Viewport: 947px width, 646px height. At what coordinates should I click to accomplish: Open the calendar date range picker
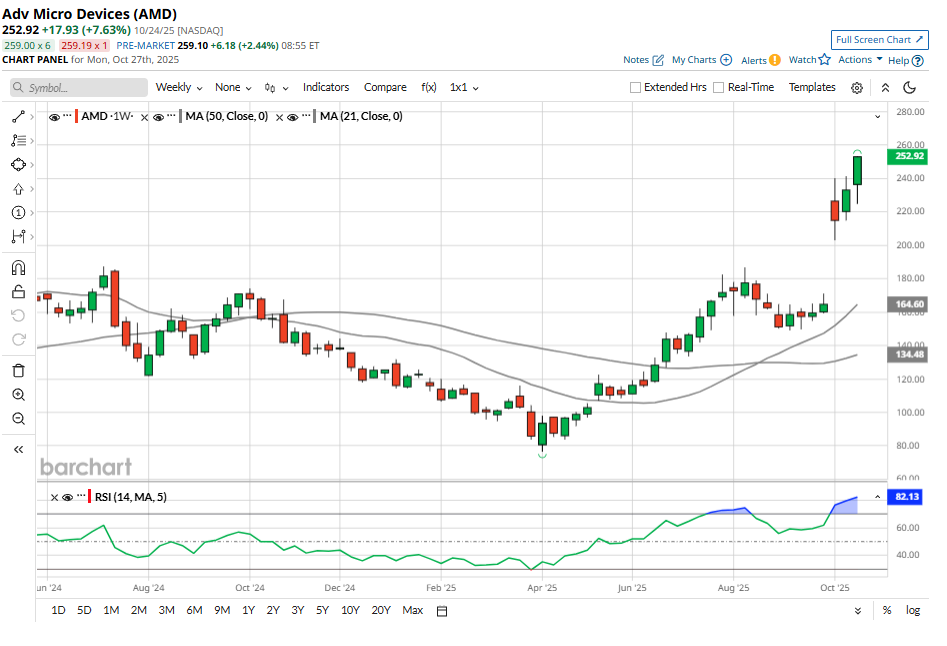(442, 611)
